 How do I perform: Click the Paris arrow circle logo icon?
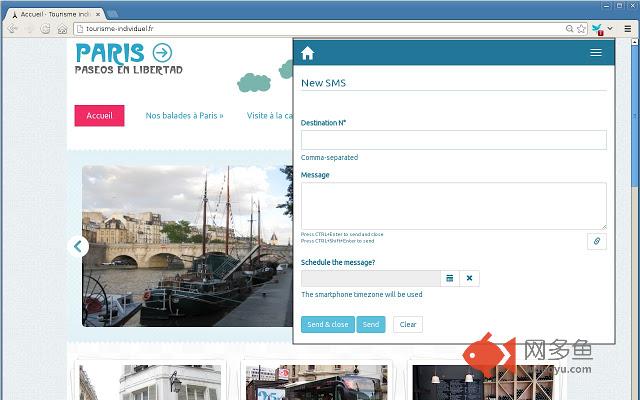coord(162,53)
